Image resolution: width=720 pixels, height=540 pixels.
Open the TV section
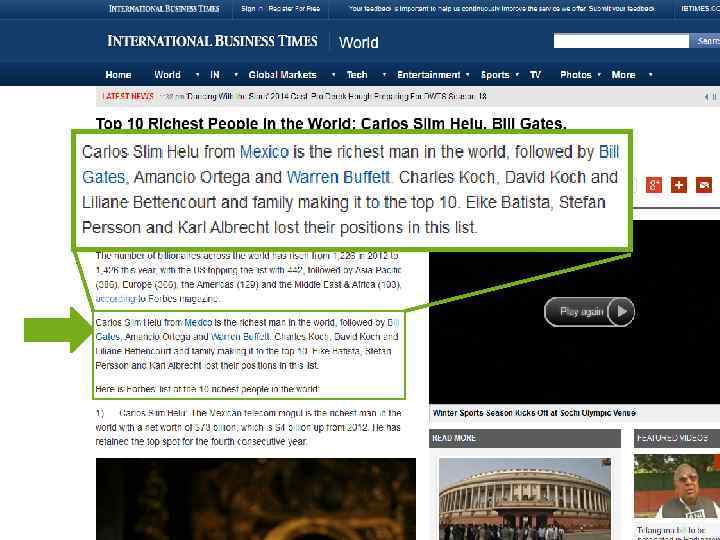(535, 74)
